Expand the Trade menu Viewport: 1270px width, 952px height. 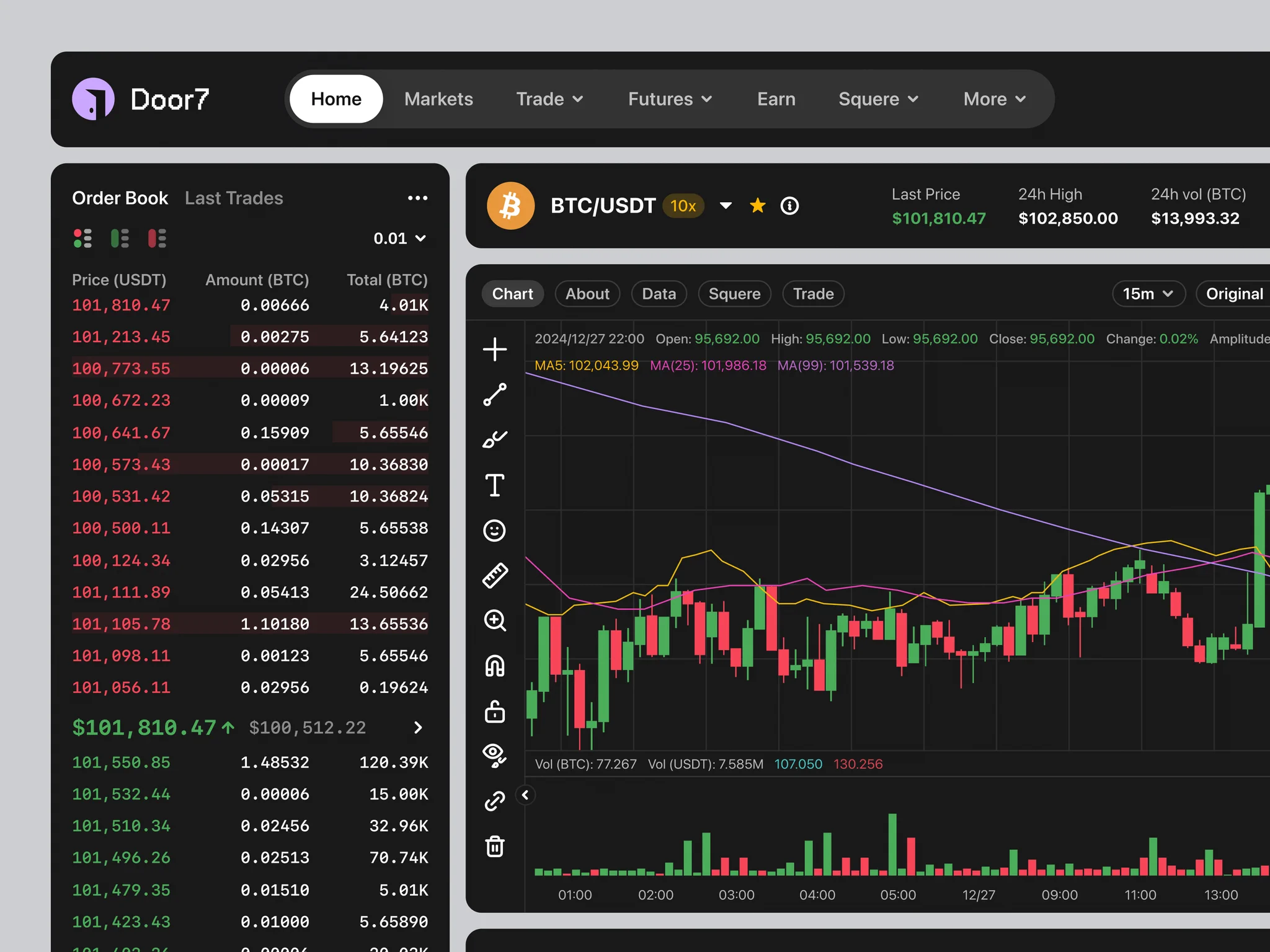click(550, 99)
